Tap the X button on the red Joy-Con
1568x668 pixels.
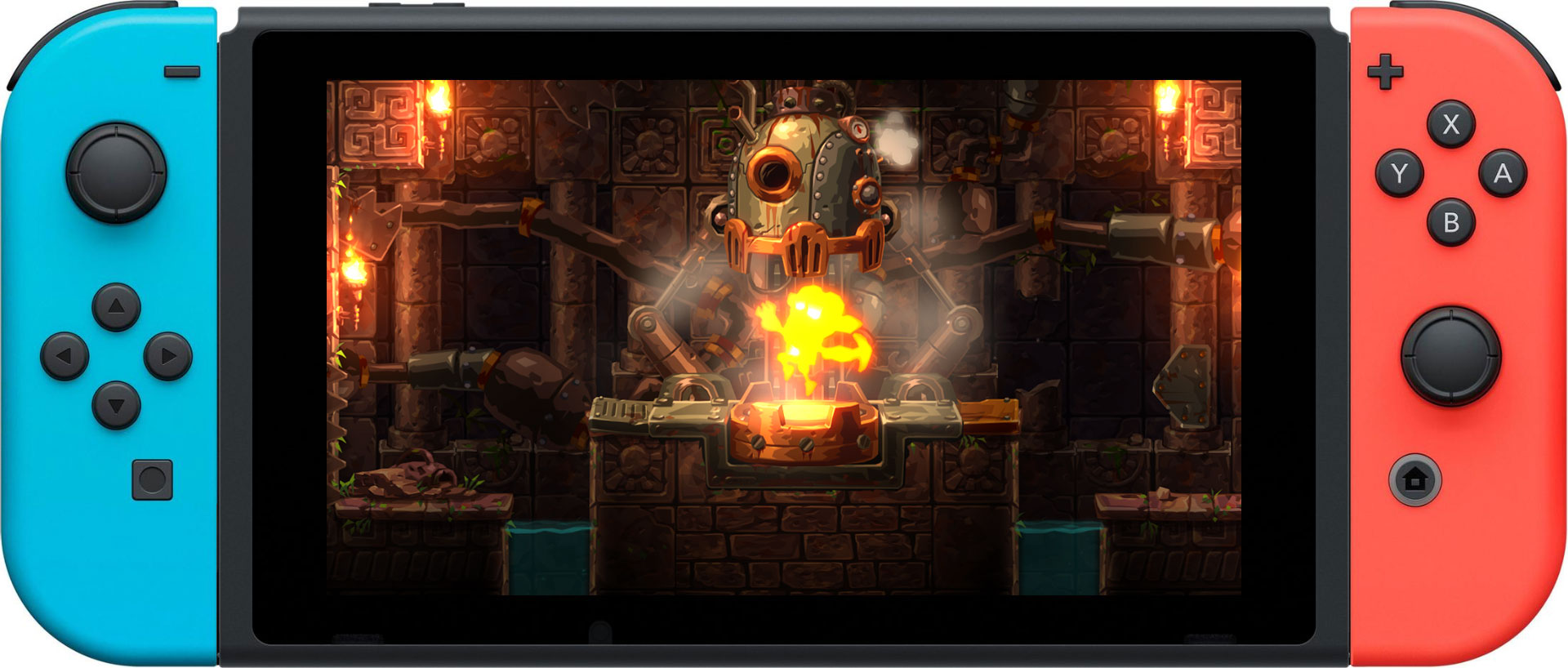[1450, 124]
